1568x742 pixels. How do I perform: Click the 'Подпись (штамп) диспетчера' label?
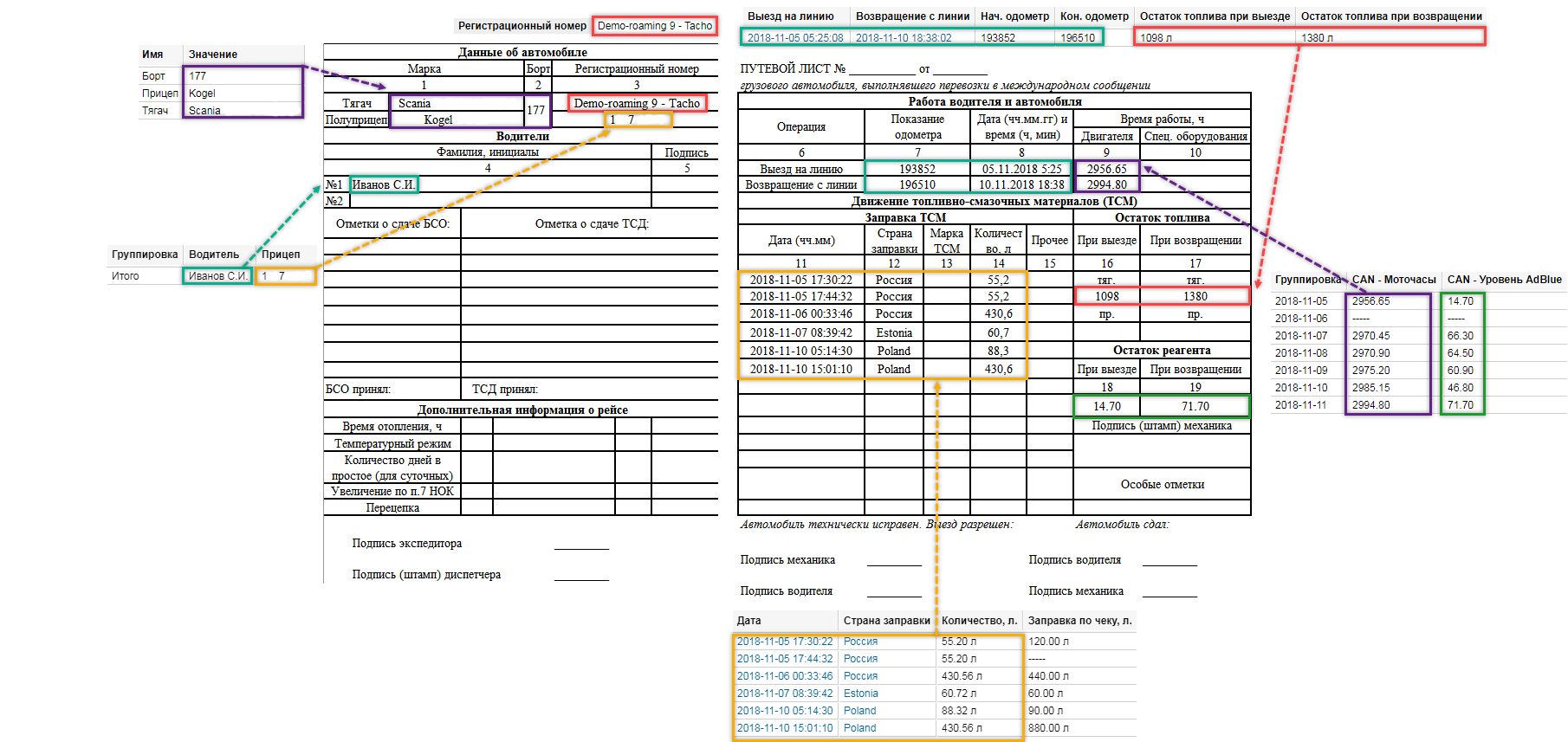click(x=426, y=574)
